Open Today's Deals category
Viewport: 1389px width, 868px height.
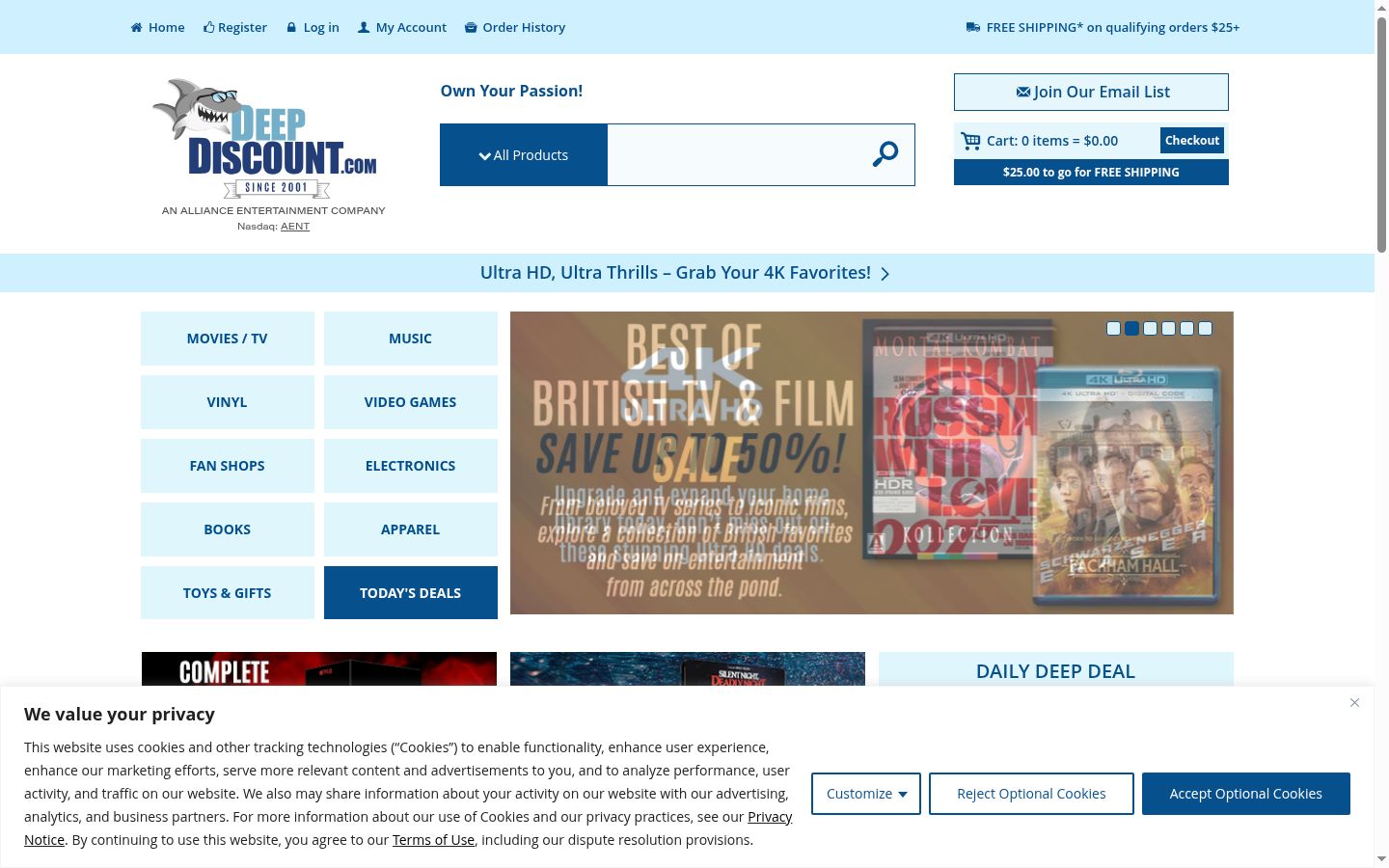pos(411,593)
